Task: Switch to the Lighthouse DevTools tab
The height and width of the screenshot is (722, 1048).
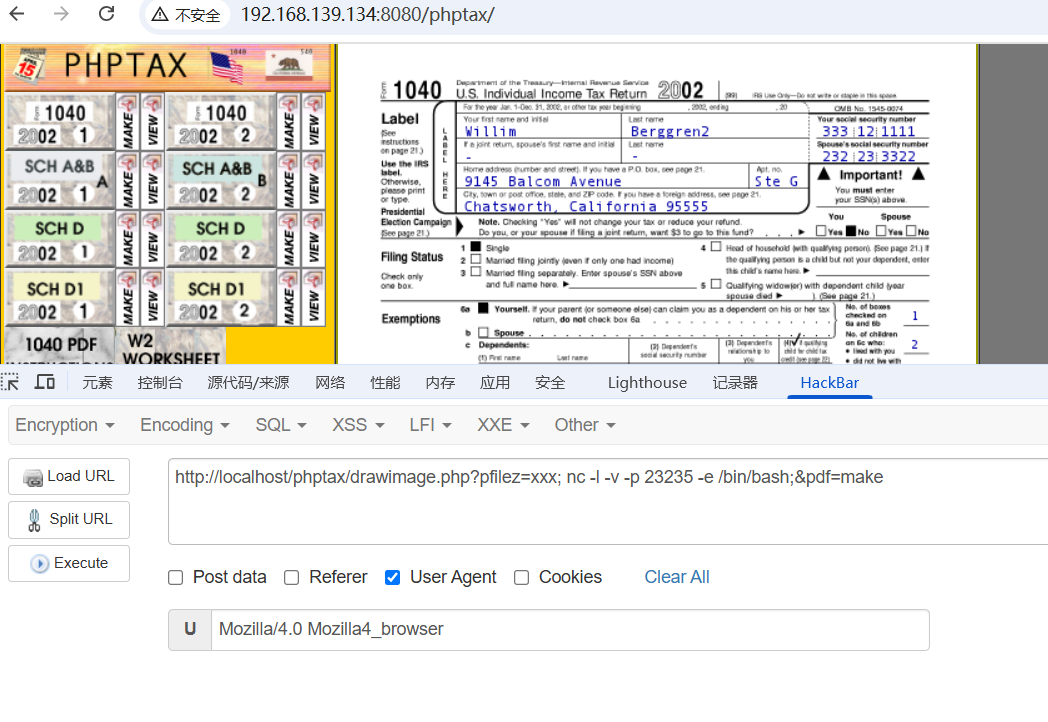Action: [647, 382]
